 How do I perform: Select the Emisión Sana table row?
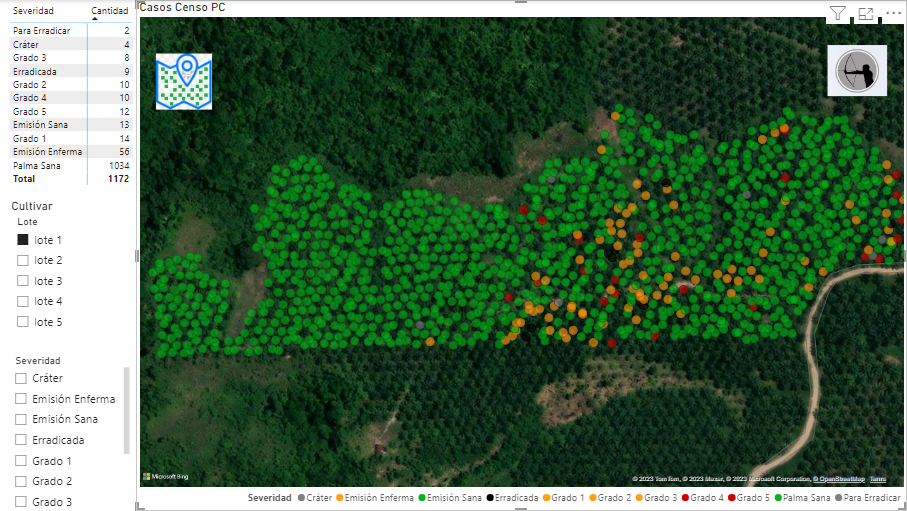71,124
